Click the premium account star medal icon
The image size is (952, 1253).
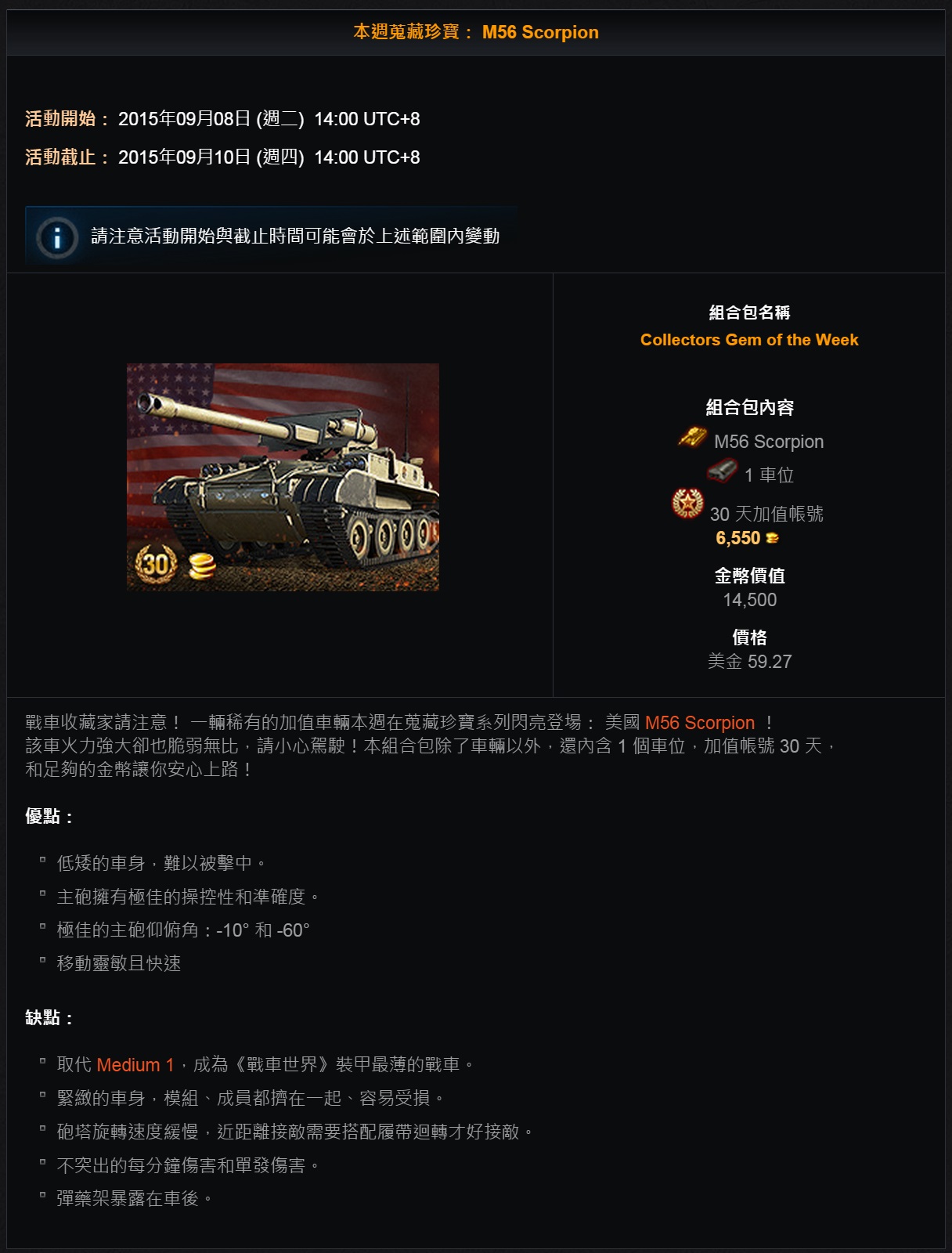[x=687, y=504]
